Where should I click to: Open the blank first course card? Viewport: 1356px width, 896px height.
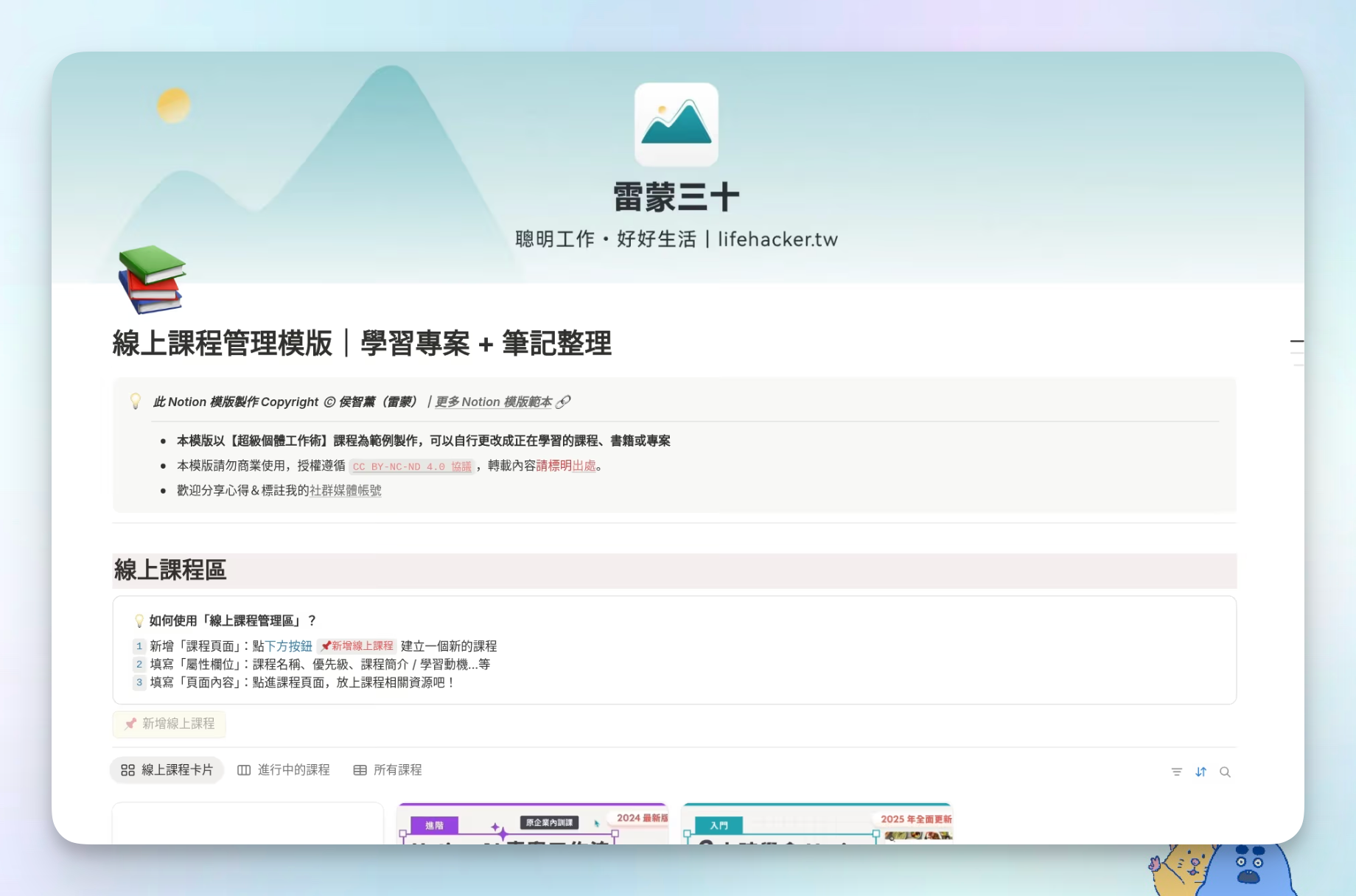248,824
